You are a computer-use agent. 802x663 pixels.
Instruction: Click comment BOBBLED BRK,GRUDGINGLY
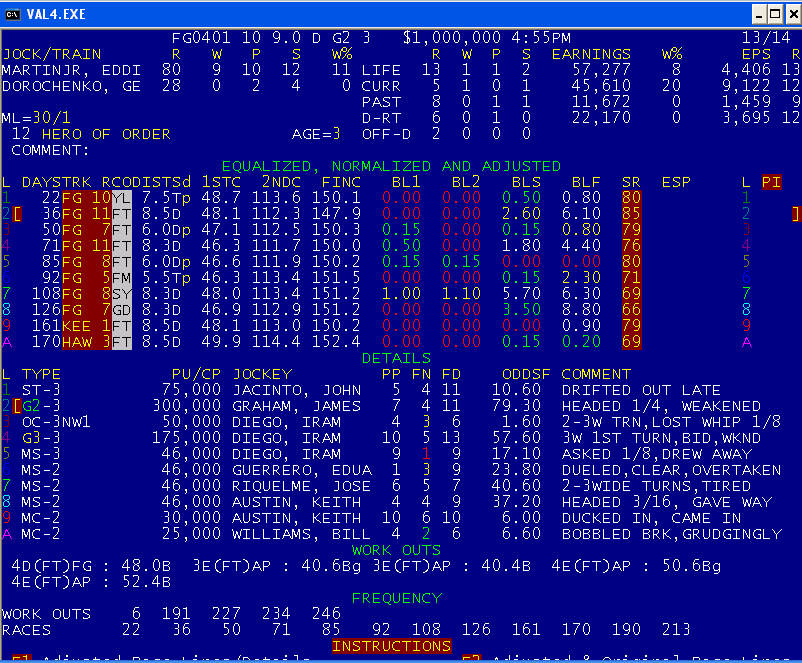672,534
